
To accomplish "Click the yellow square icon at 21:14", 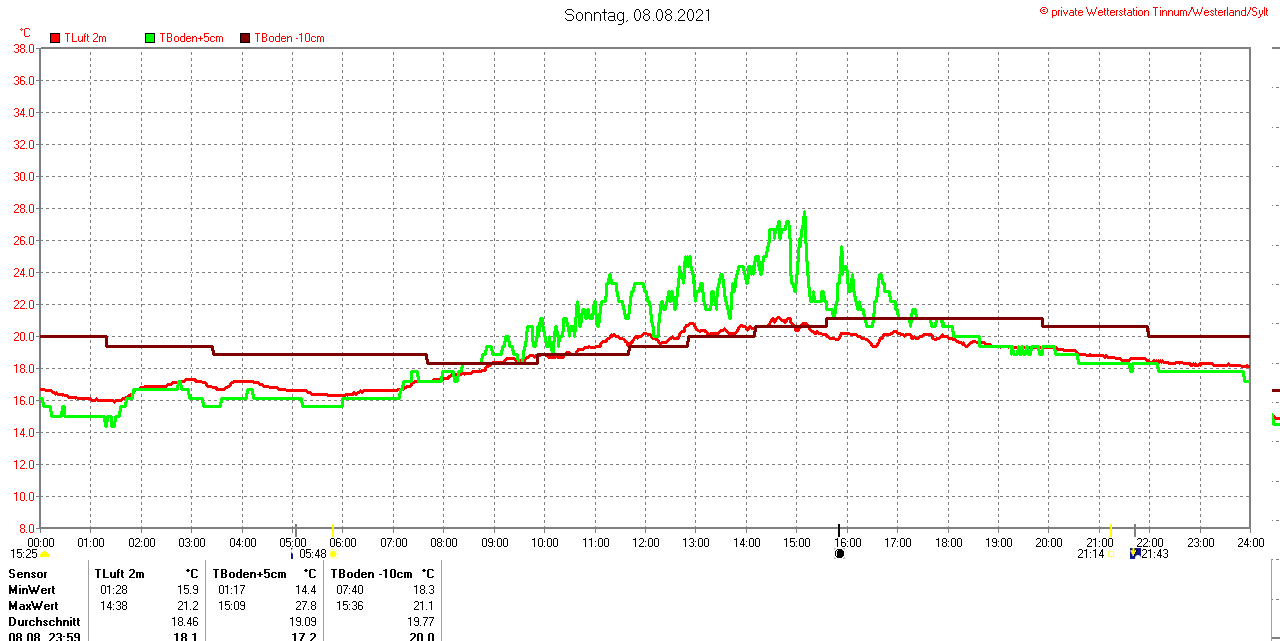I will point(1110,553).
